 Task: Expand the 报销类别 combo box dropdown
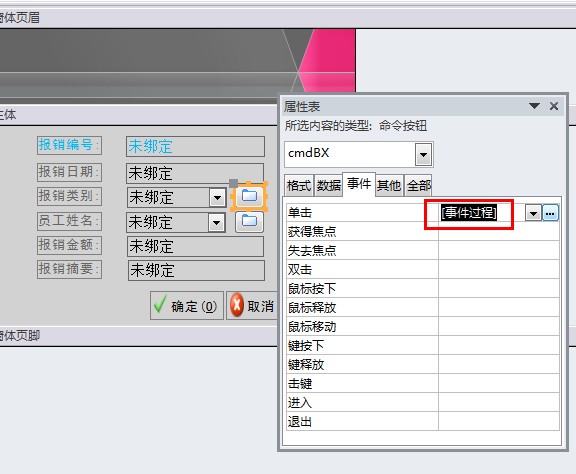(217, 198)
